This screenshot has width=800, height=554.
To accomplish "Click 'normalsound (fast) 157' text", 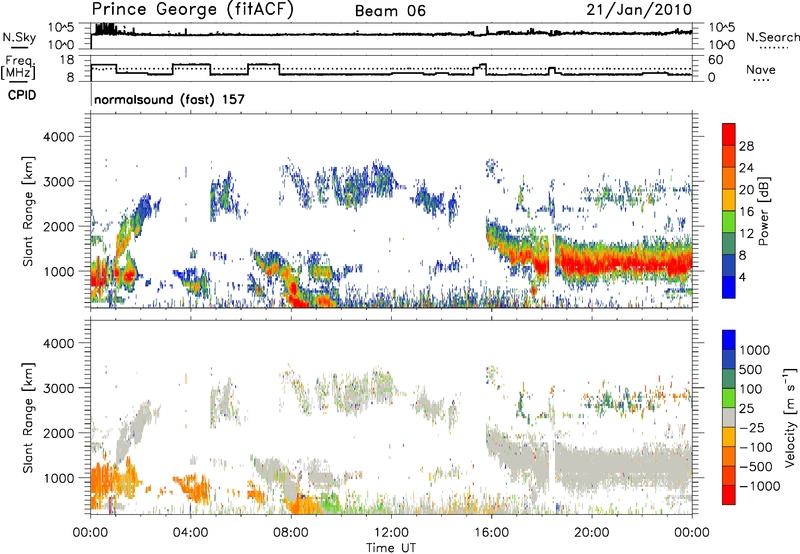I will 169,99.
